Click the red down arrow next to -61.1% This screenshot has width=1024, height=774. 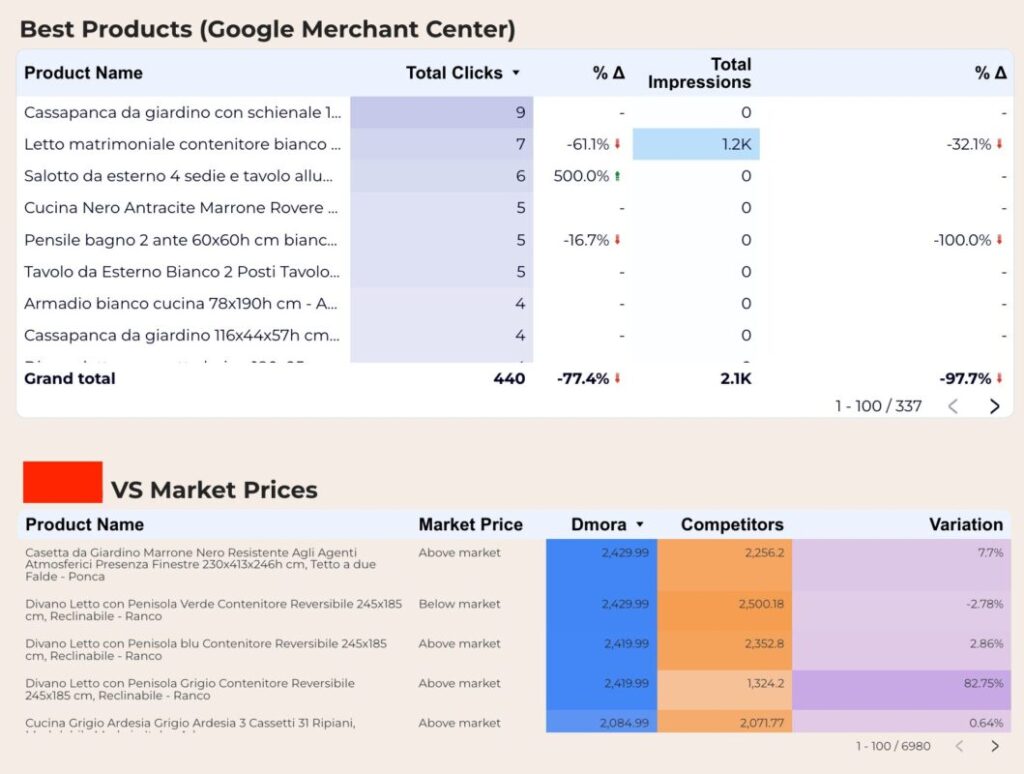(617, 144)
